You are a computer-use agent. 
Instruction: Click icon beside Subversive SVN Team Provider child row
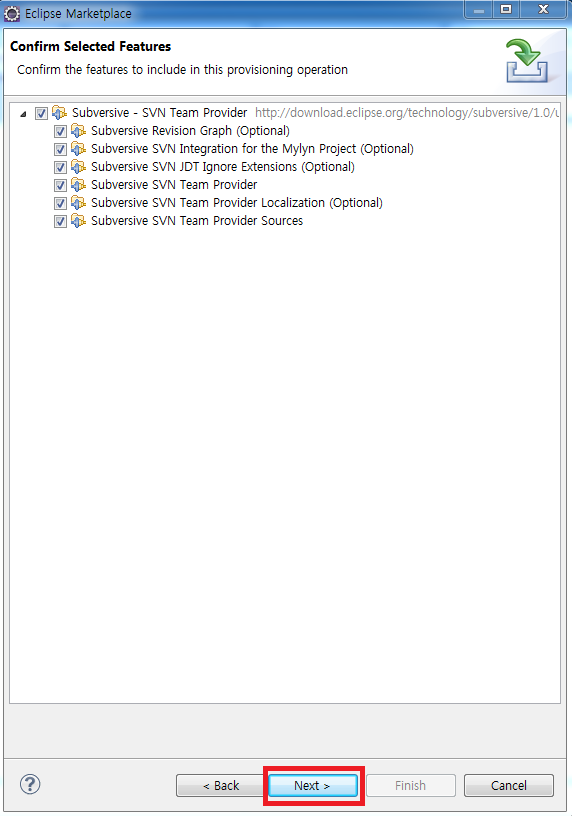pyautogui.click(x=78, y=185)
